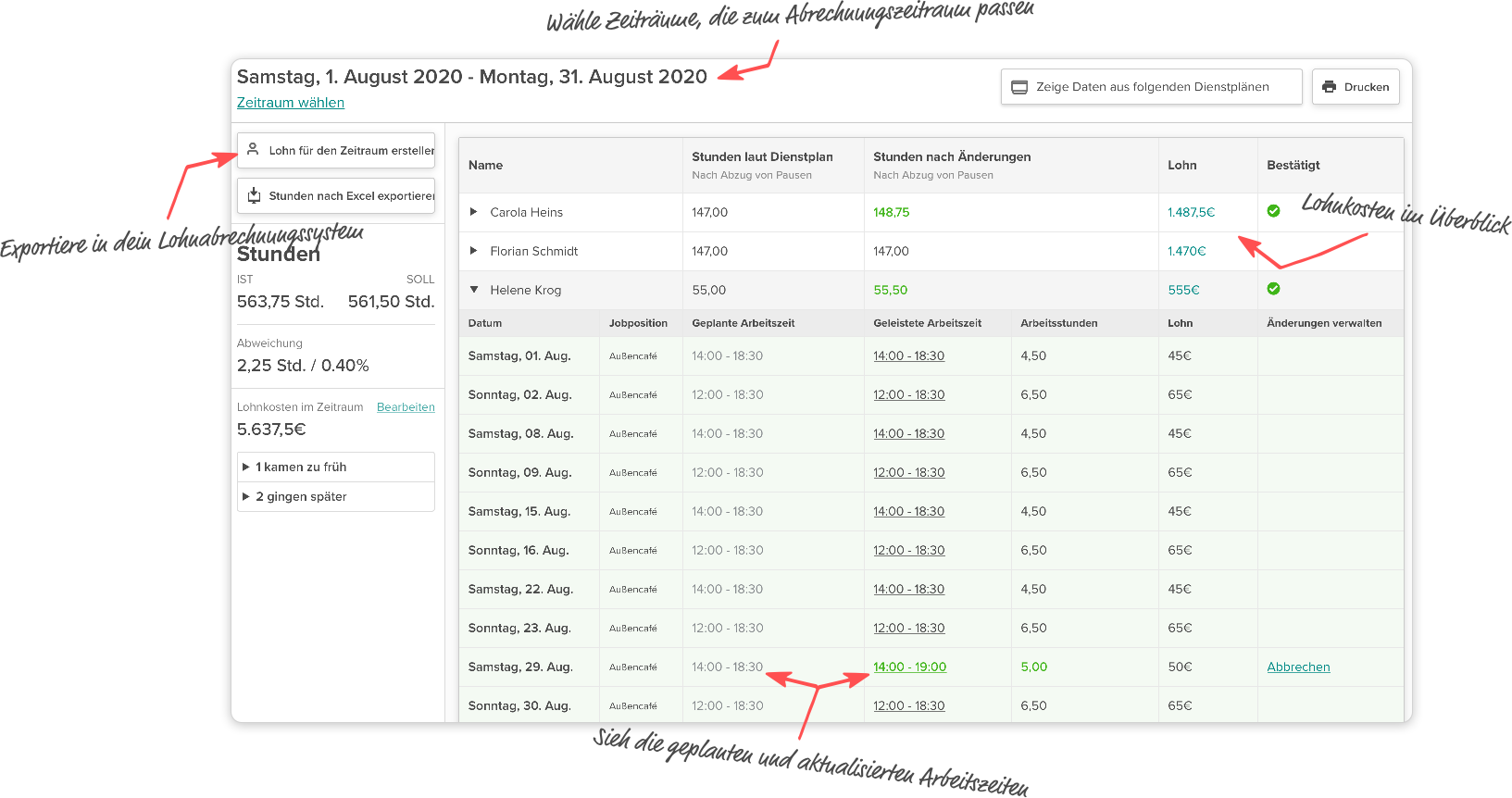This screenshot has width=1512, height=798.
Task: Click the name Helene Krog
Action: (x=525, y=290)
